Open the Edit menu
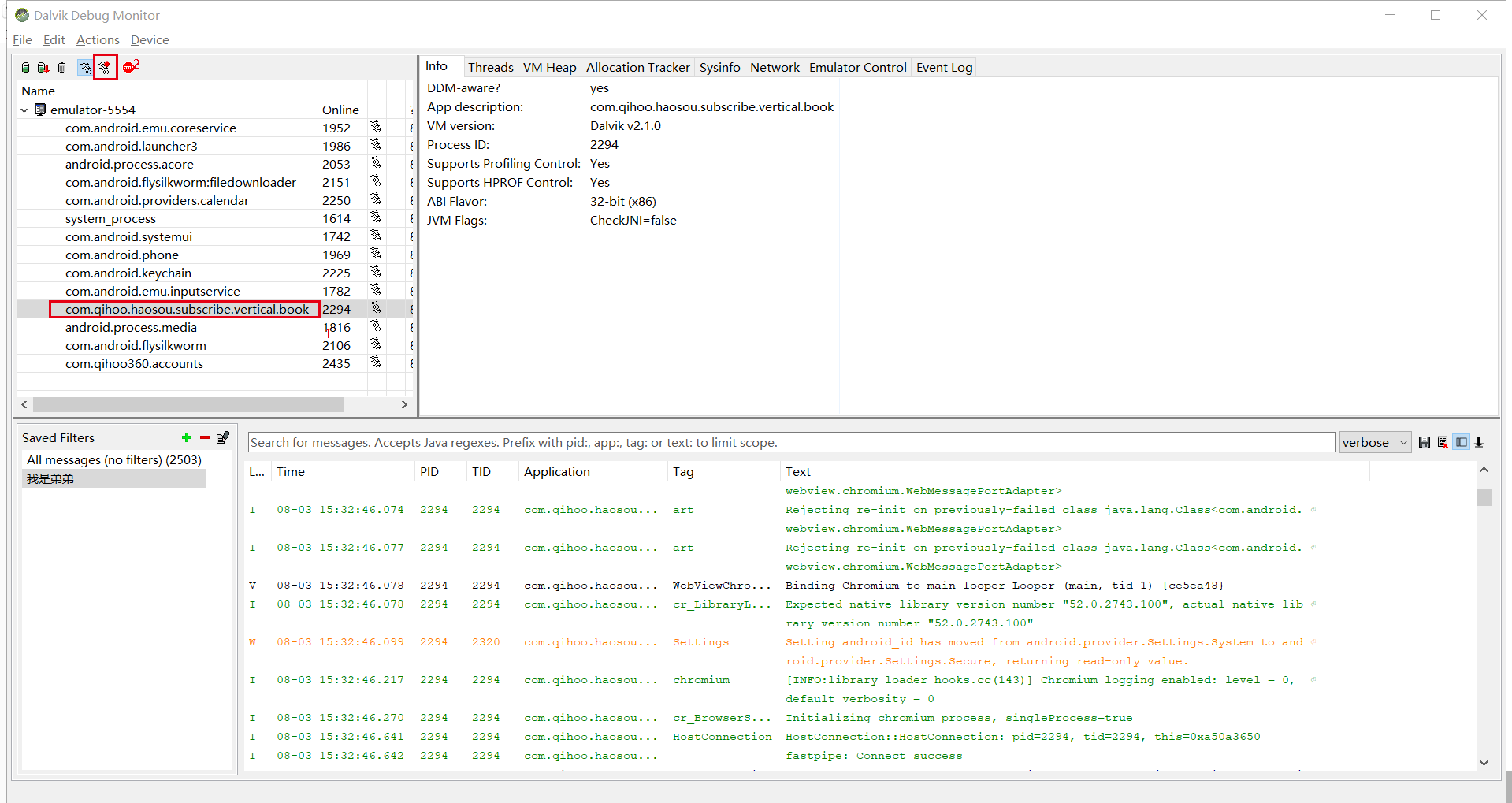 coord(54,39)
